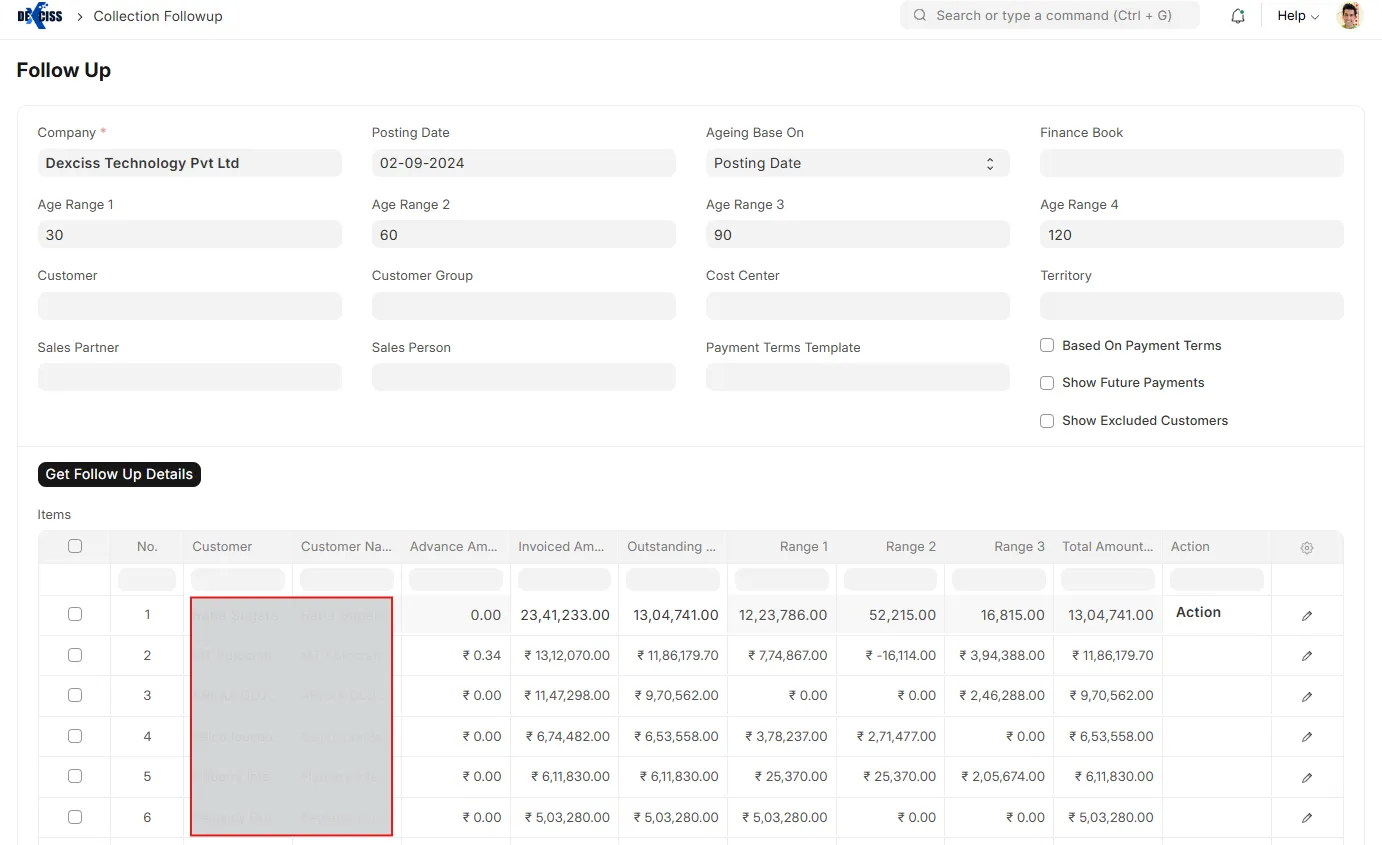Click the Customer column header

pyautogui.click(x=238, y=547)
